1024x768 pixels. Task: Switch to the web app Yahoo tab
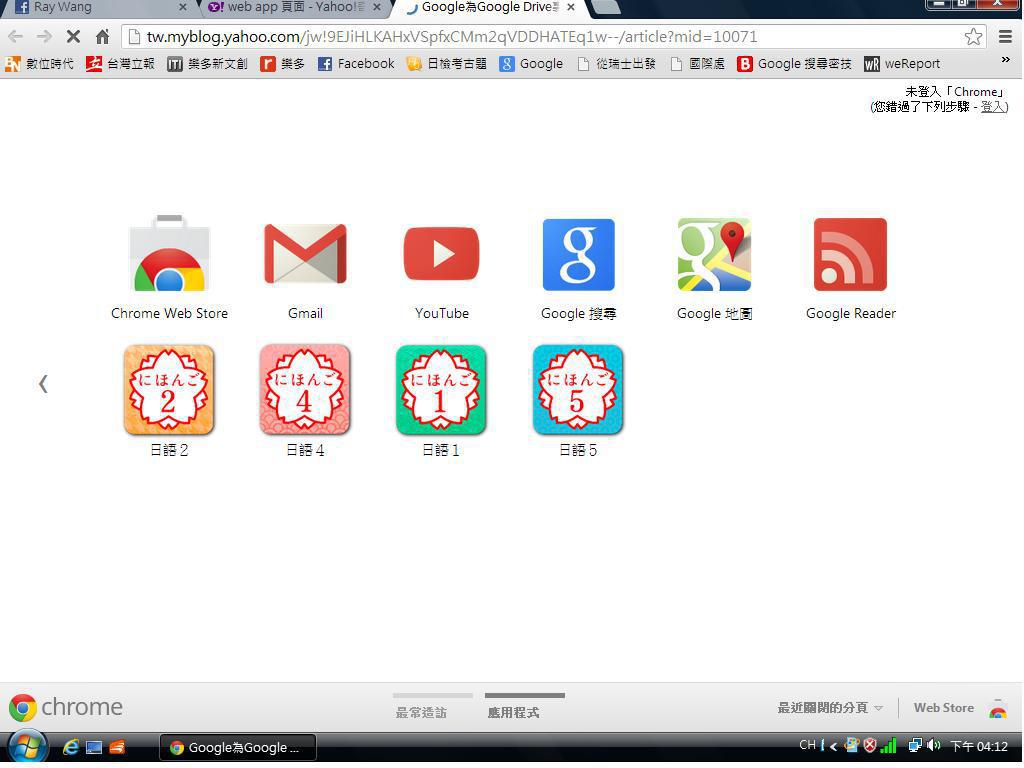pos(294,7)
